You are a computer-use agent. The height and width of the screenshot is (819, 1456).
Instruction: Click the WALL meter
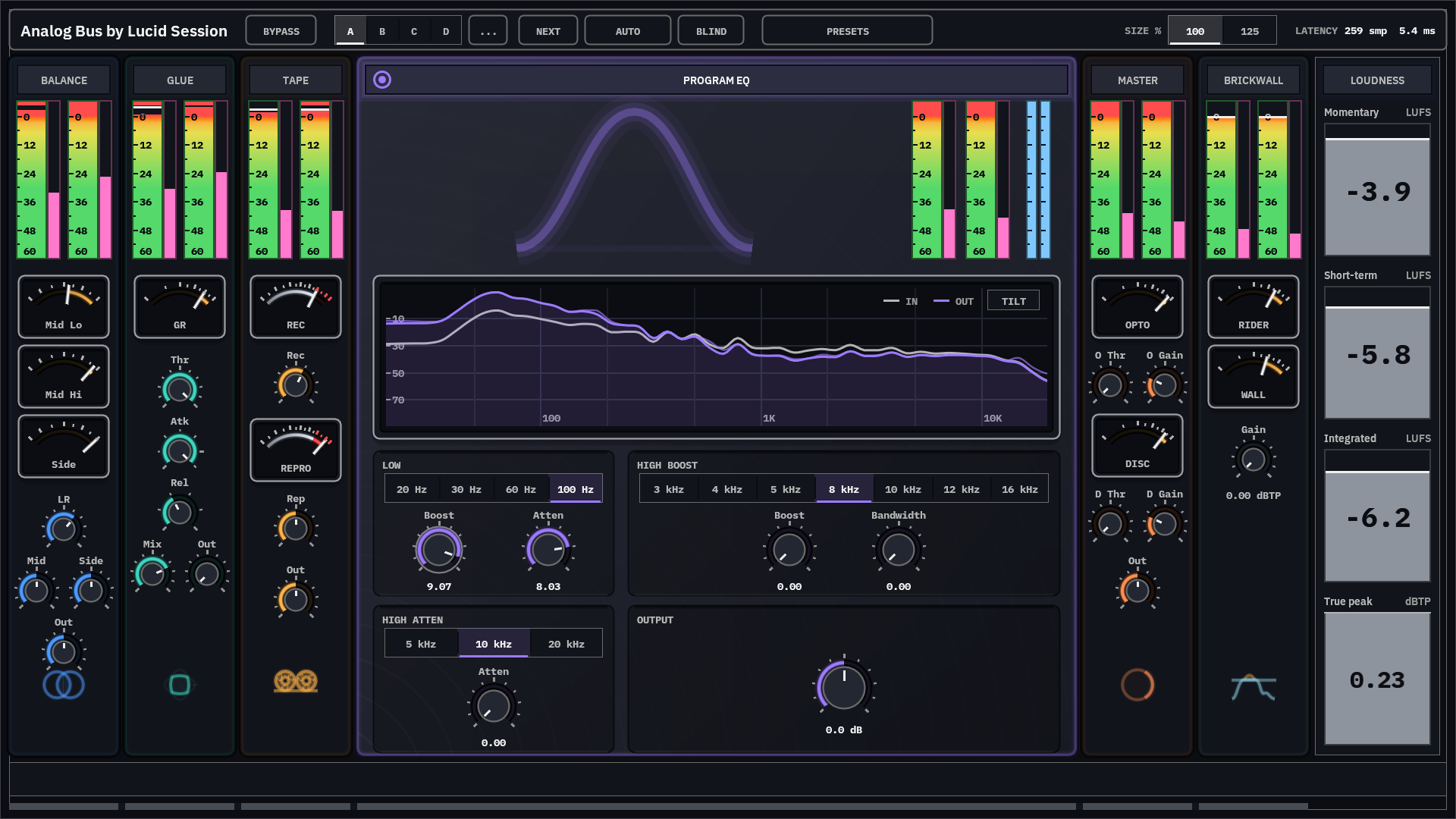coord(1254,376)
